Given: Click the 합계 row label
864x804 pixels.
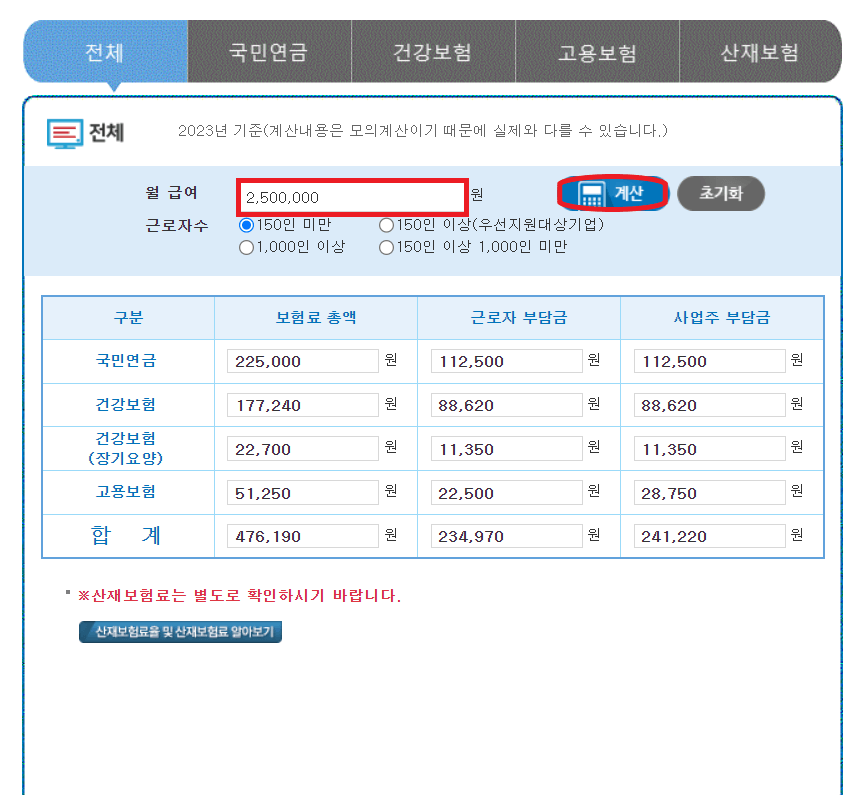Looking at the screenshot, I should 126,535.
